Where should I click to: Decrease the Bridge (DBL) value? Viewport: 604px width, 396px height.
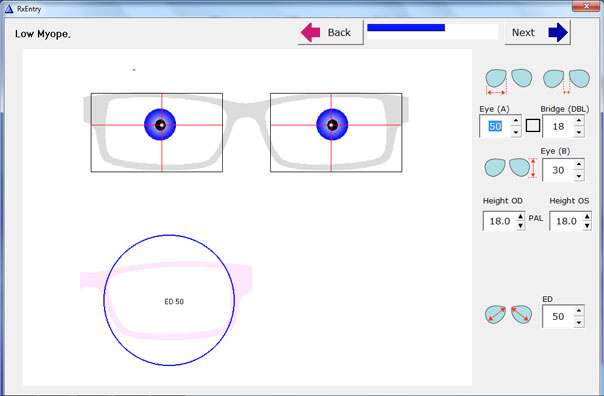(x=579, y=132)
